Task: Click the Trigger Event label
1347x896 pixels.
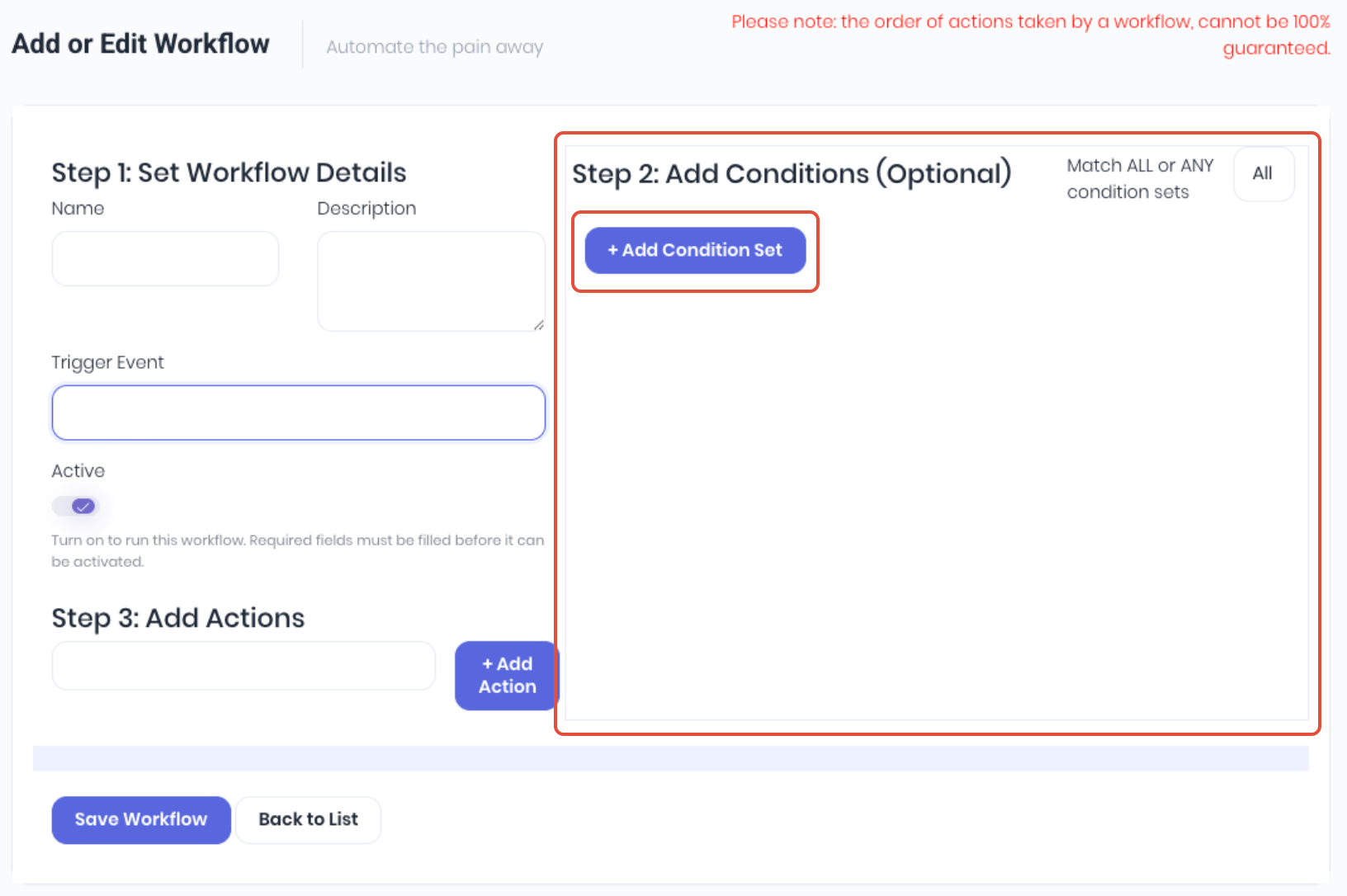Action: (x=107, y=362)
